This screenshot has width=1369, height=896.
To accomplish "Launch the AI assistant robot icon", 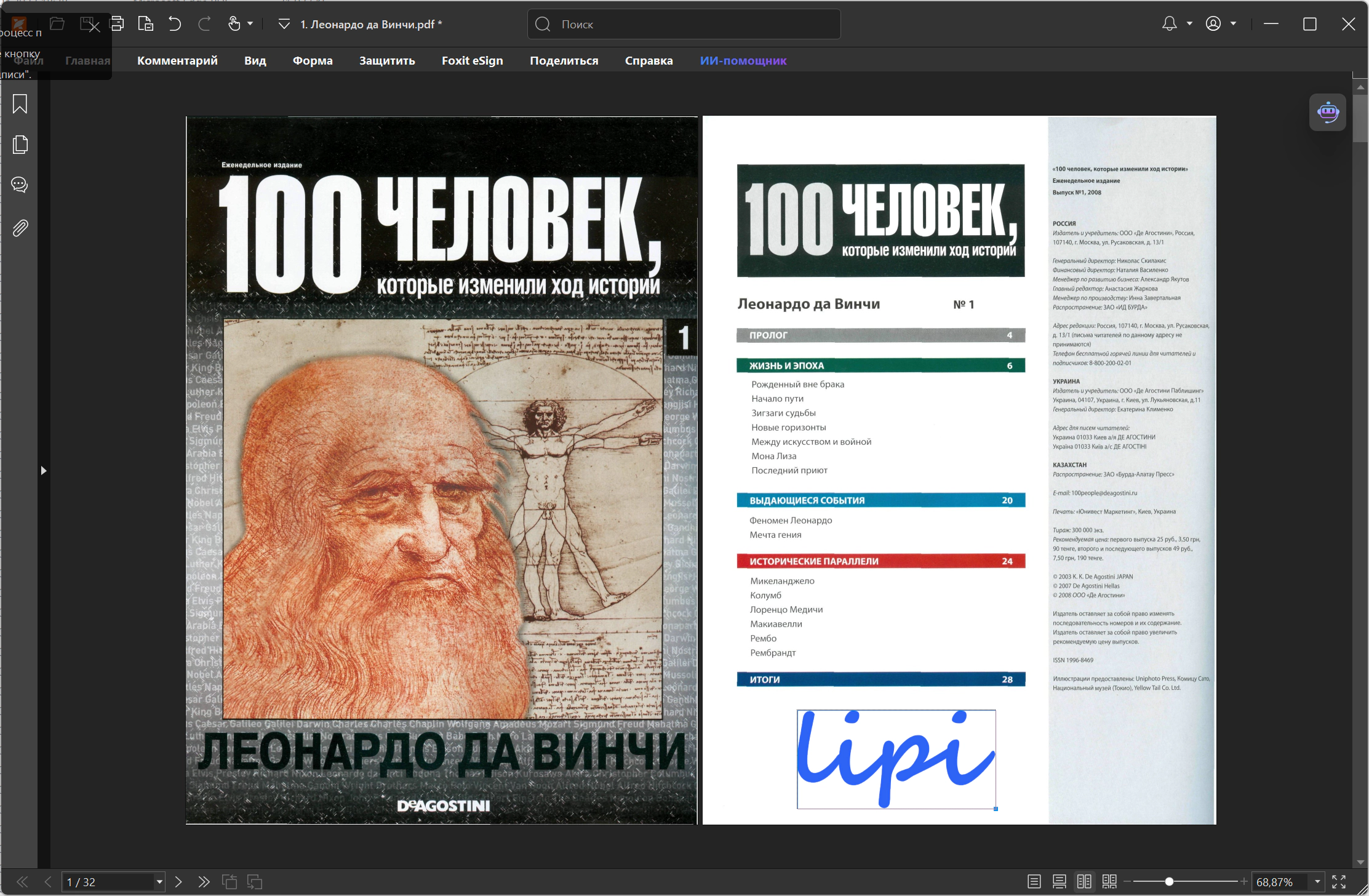I will 1328,112.
